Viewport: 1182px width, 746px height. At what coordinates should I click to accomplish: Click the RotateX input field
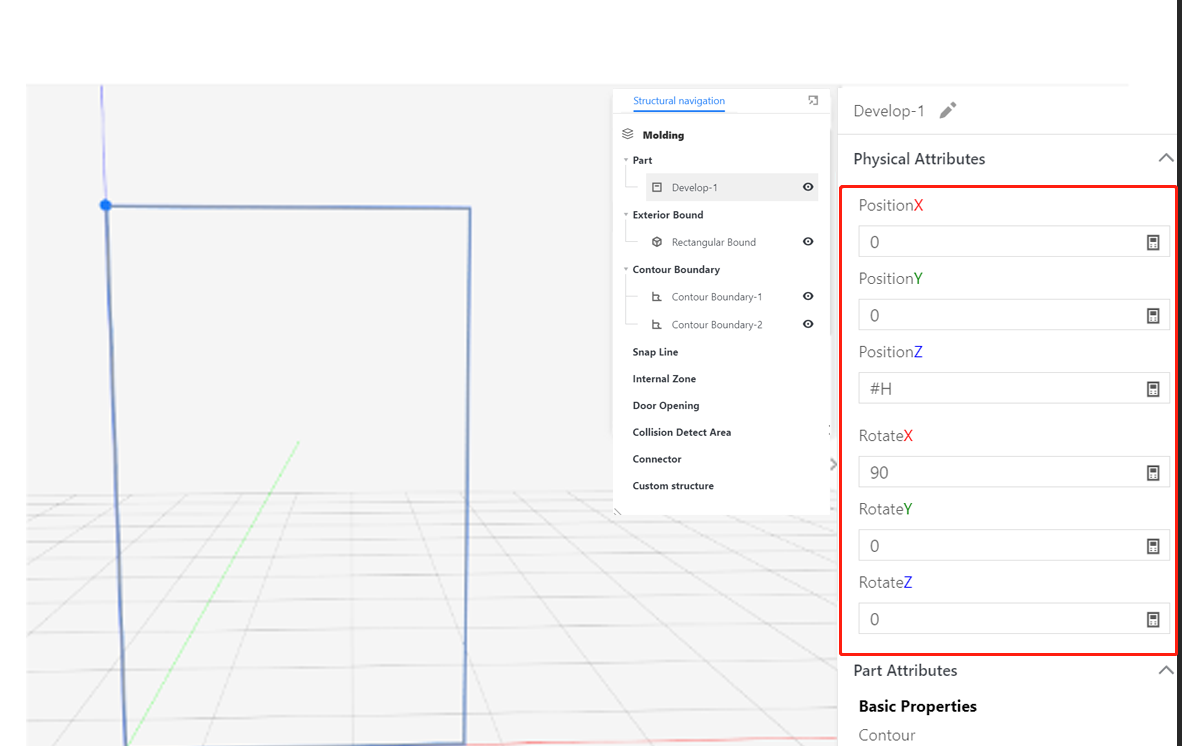(1000, 473)
